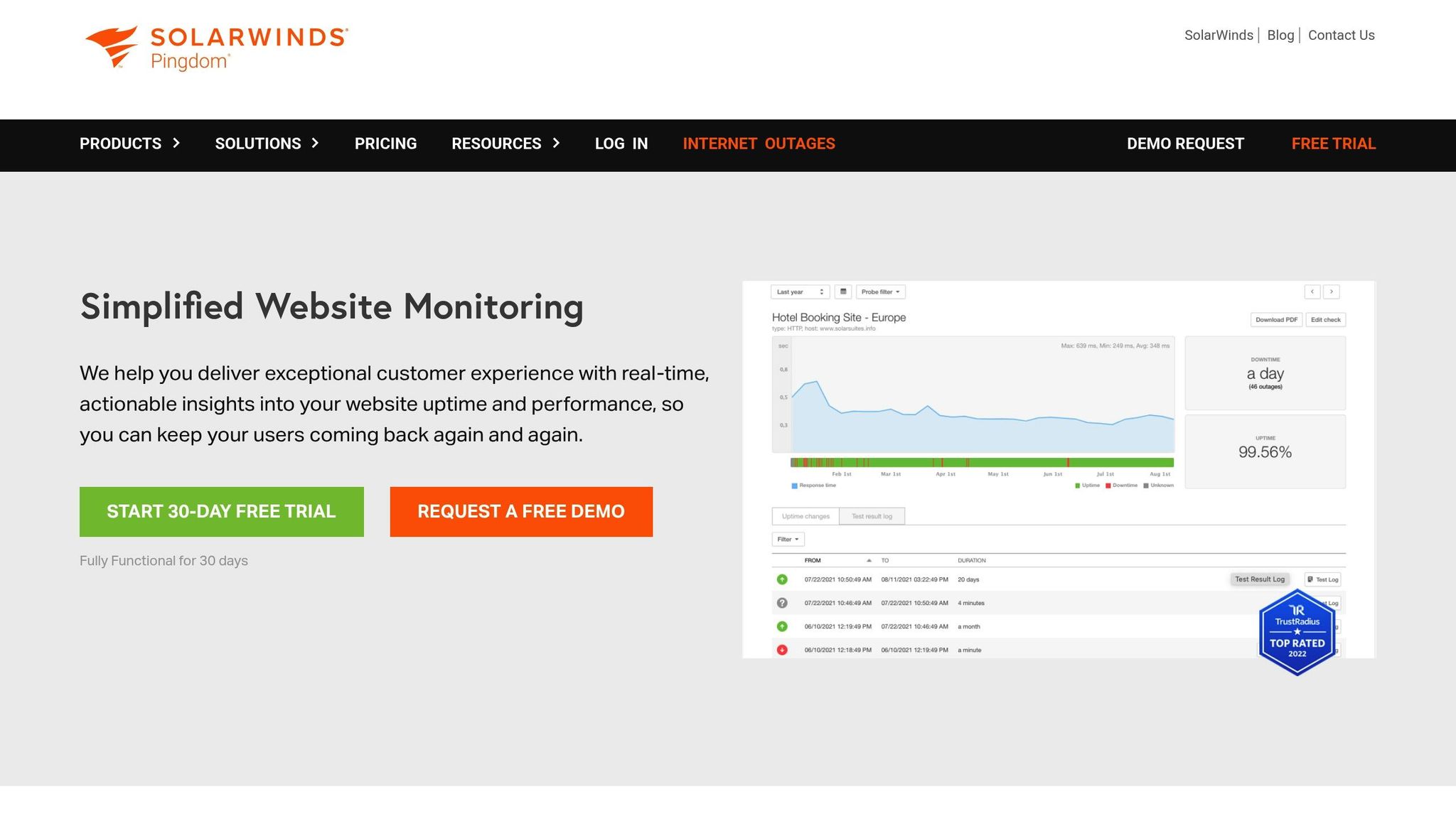Click the uptime status timeline bar
Image resolution: width=1456 pixels, height=819 pixels.
coord(981,463)
